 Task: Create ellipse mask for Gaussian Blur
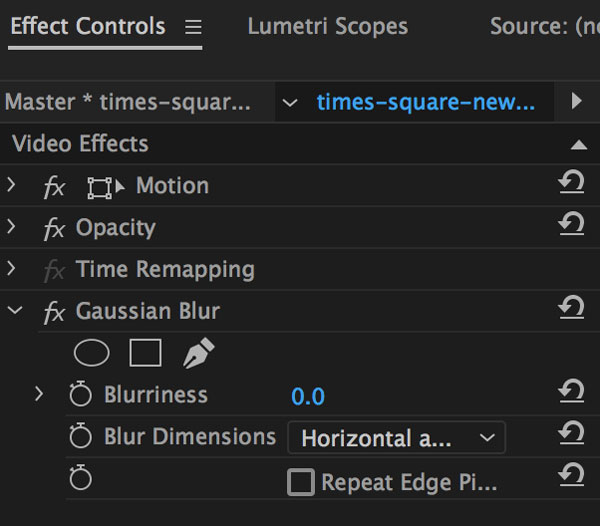(91, 353)
